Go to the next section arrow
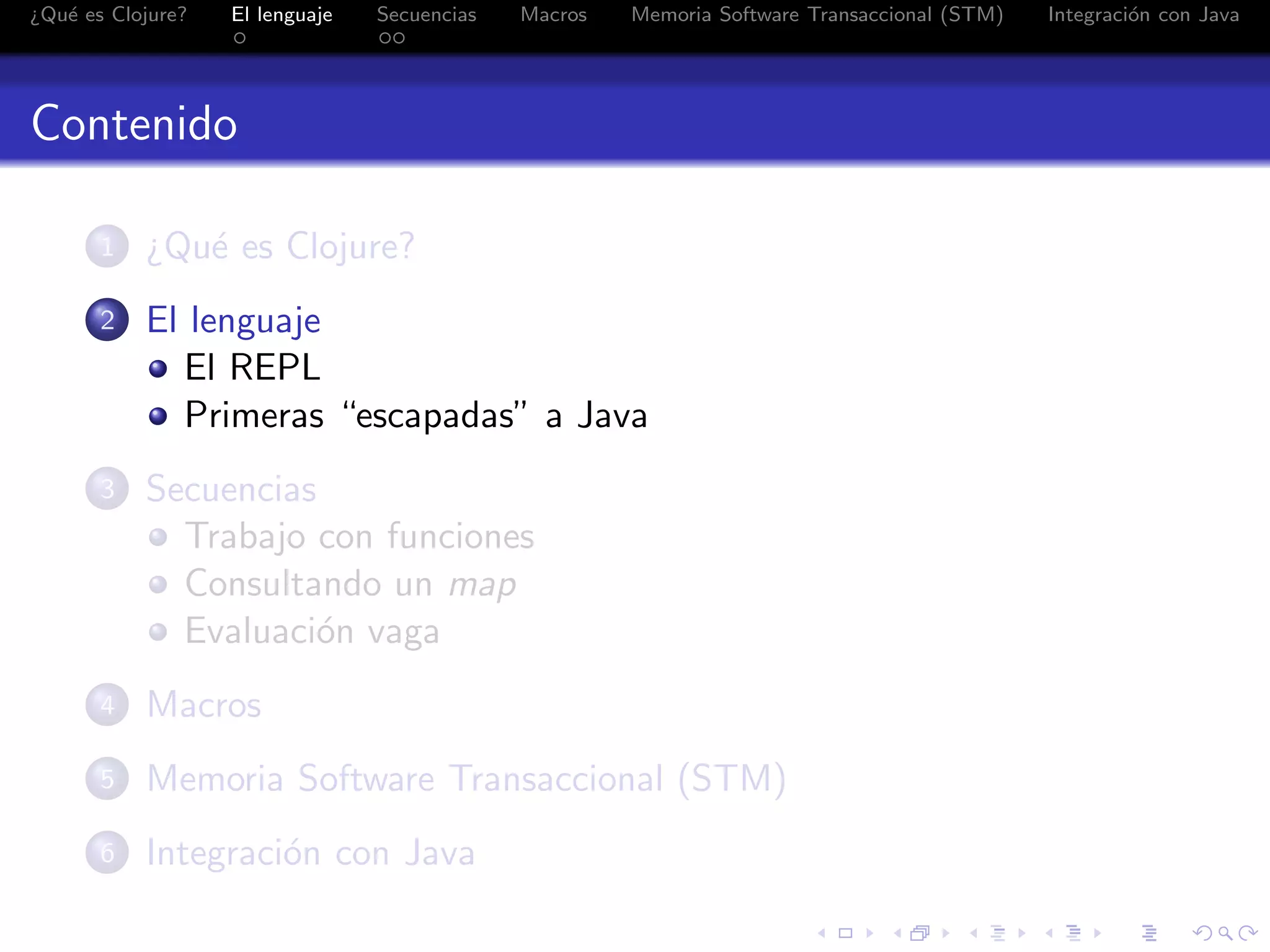This screenshot has width=1270, height=952. click(x=1097, y=933)
